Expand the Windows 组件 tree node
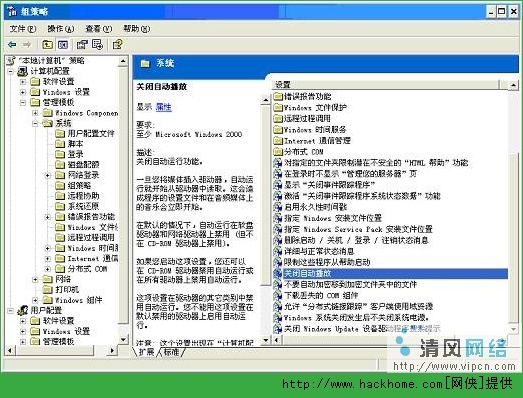The image size is (523, 398). [35, 300]
